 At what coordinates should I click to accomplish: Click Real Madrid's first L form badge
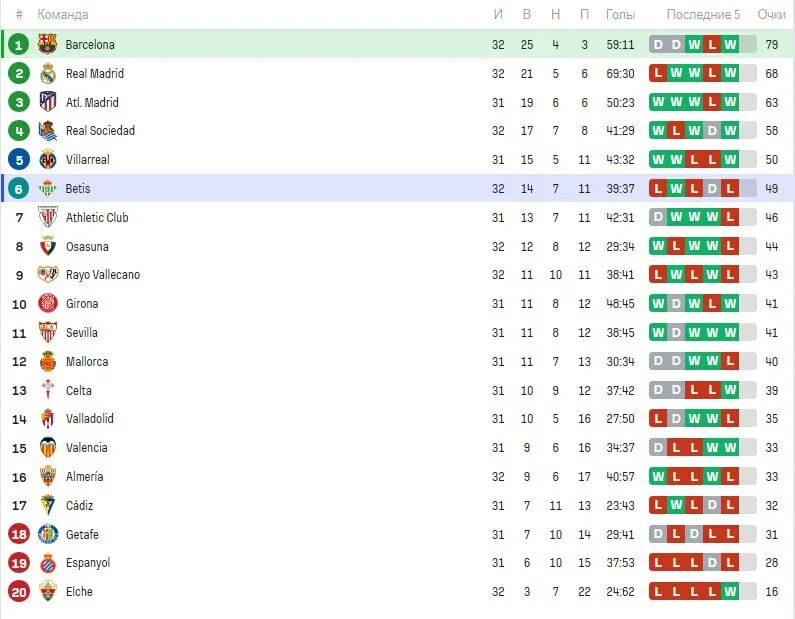point(658,74)
